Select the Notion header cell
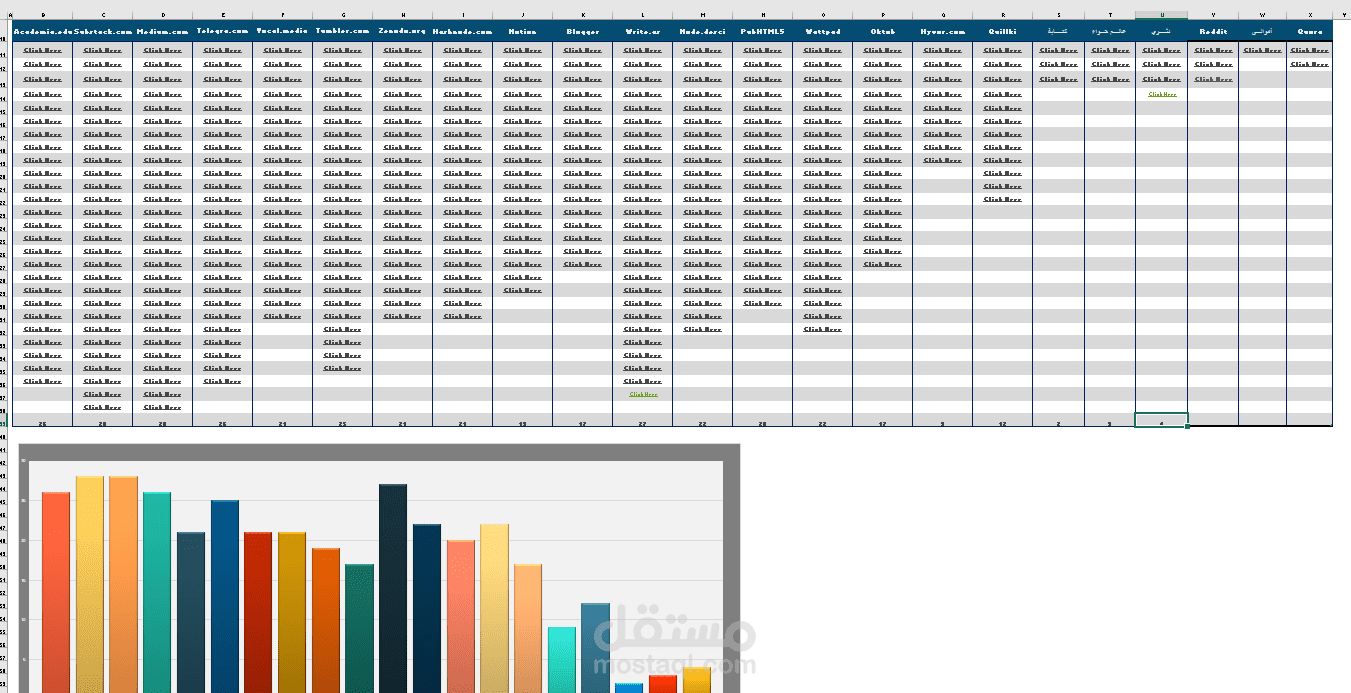Viewport: 1351px width, 693px height. click(523, 32)
